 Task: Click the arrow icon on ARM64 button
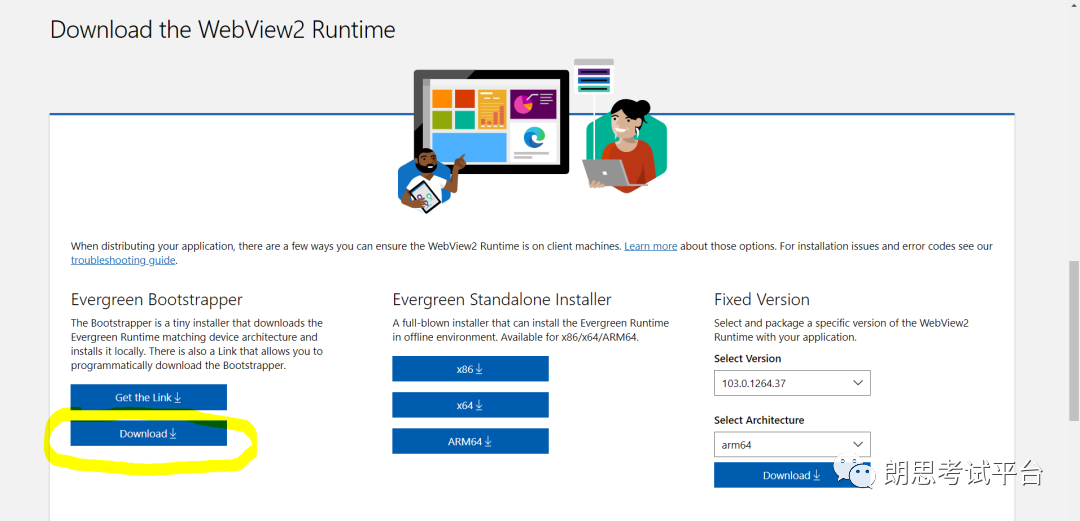click(x=489, y=442)
